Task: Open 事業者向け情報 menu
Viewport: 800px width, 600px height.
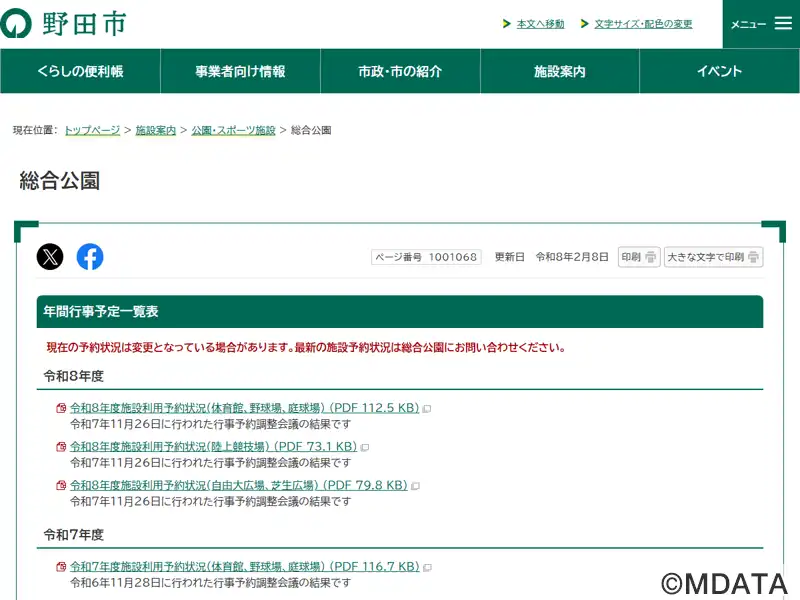Action: pyautogui.click(x=240, y=71)
